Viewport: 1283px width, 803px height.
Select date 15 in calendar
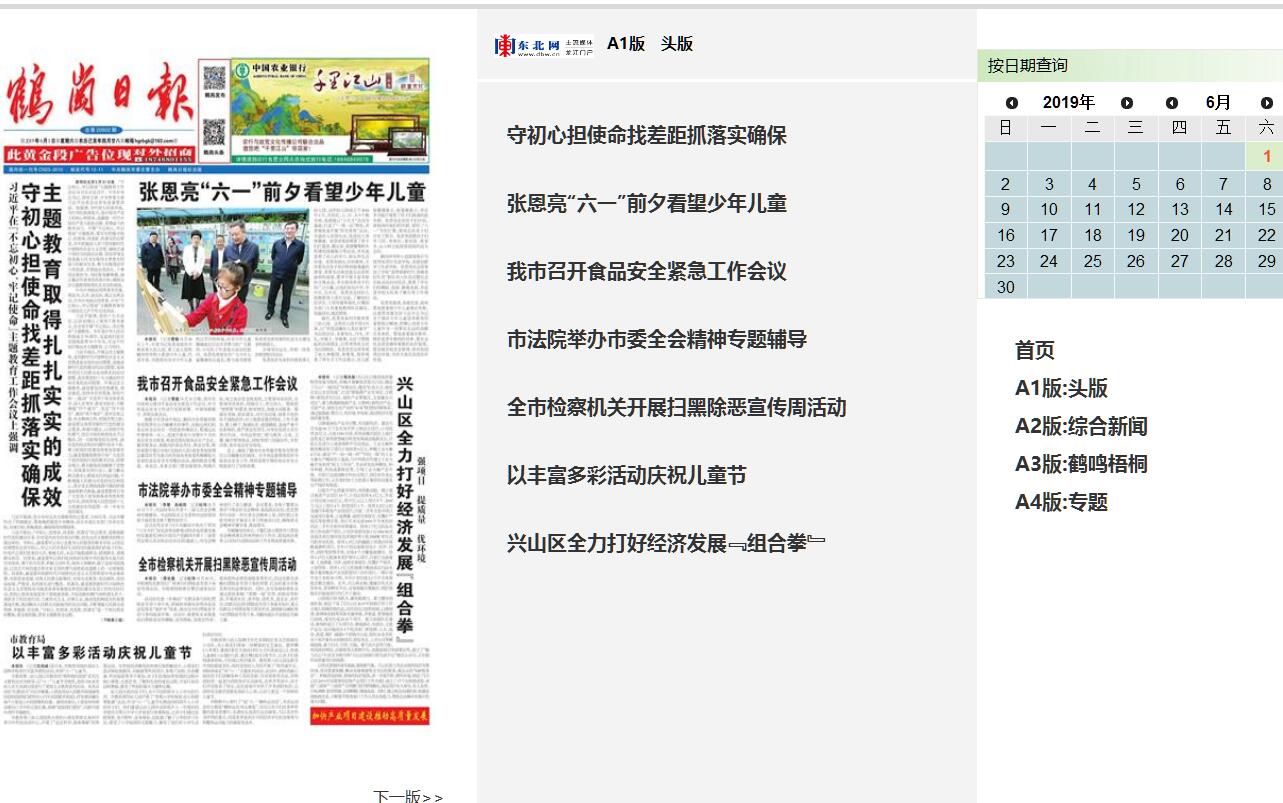pos(1266,209)
